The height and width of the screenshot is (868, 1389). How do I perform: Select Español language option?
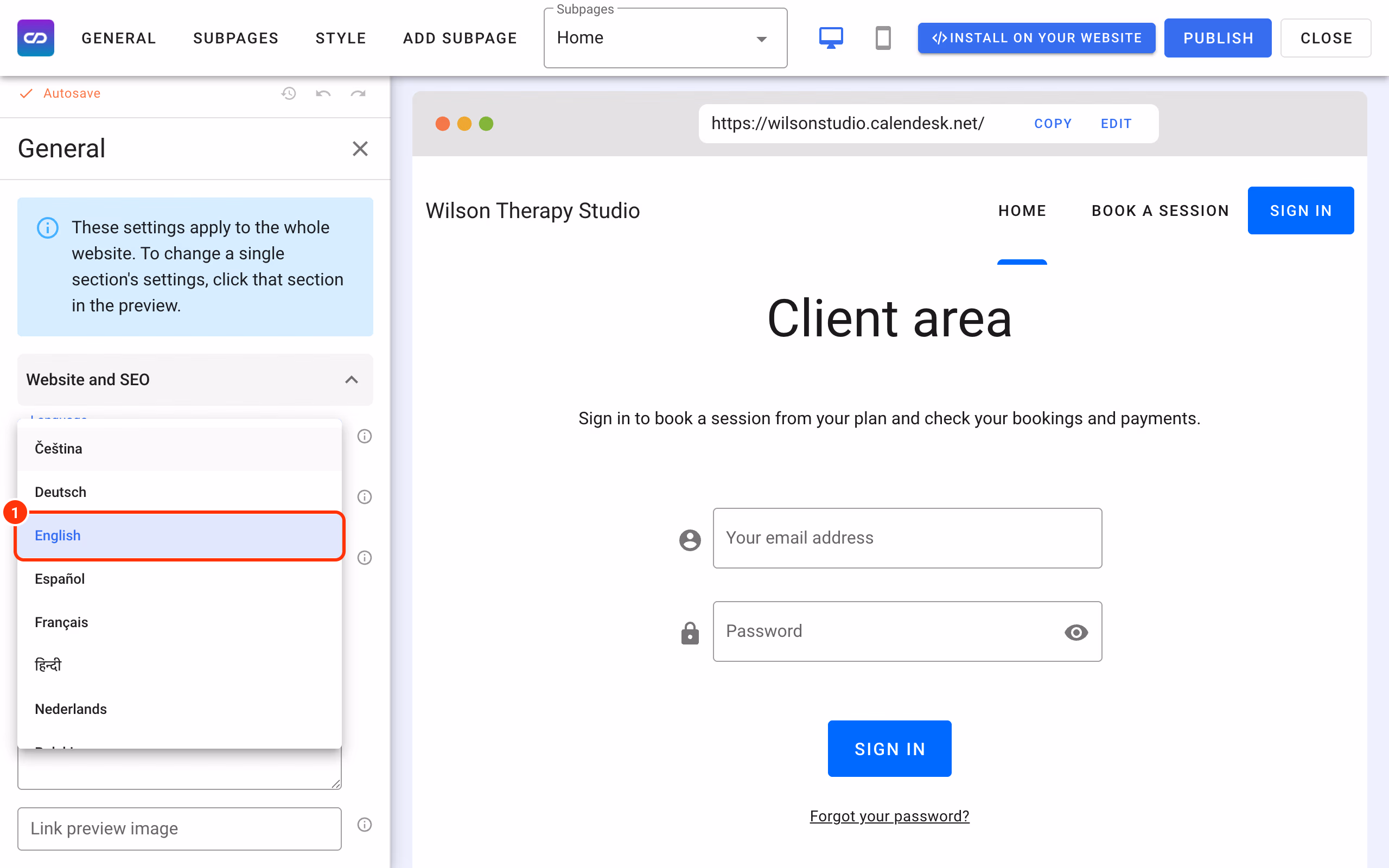tap(180, 579)
